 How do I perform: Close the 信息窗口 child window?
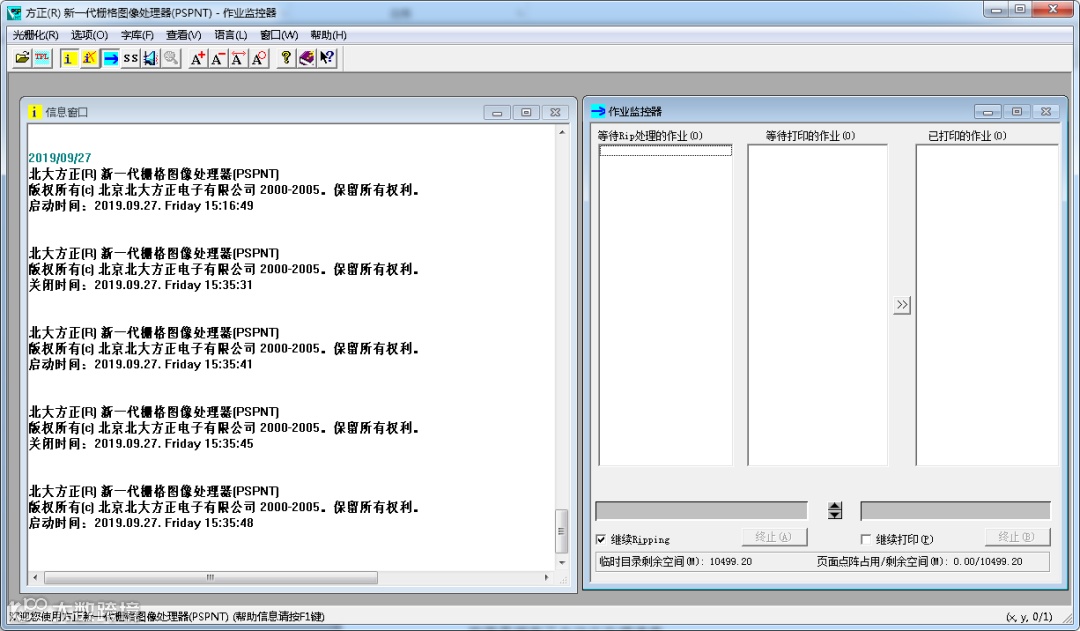pyautogui.click(x=555, y=112)
